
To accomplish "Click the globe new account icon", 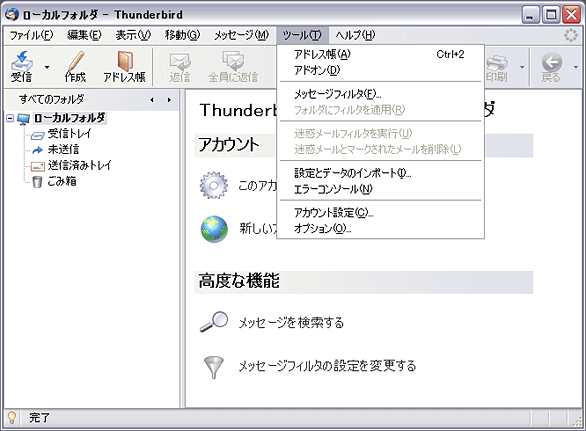I will (214, 229).
